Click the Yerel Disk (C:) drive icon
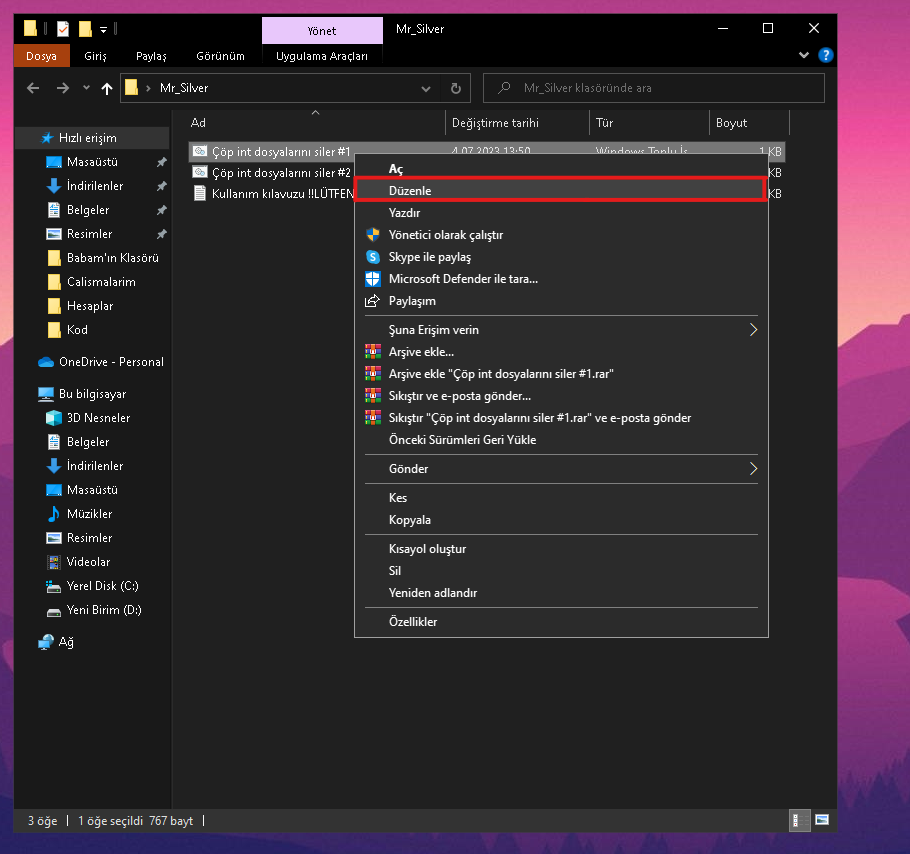This screenshot has width=910, height=854. click(x=53, y=587)
